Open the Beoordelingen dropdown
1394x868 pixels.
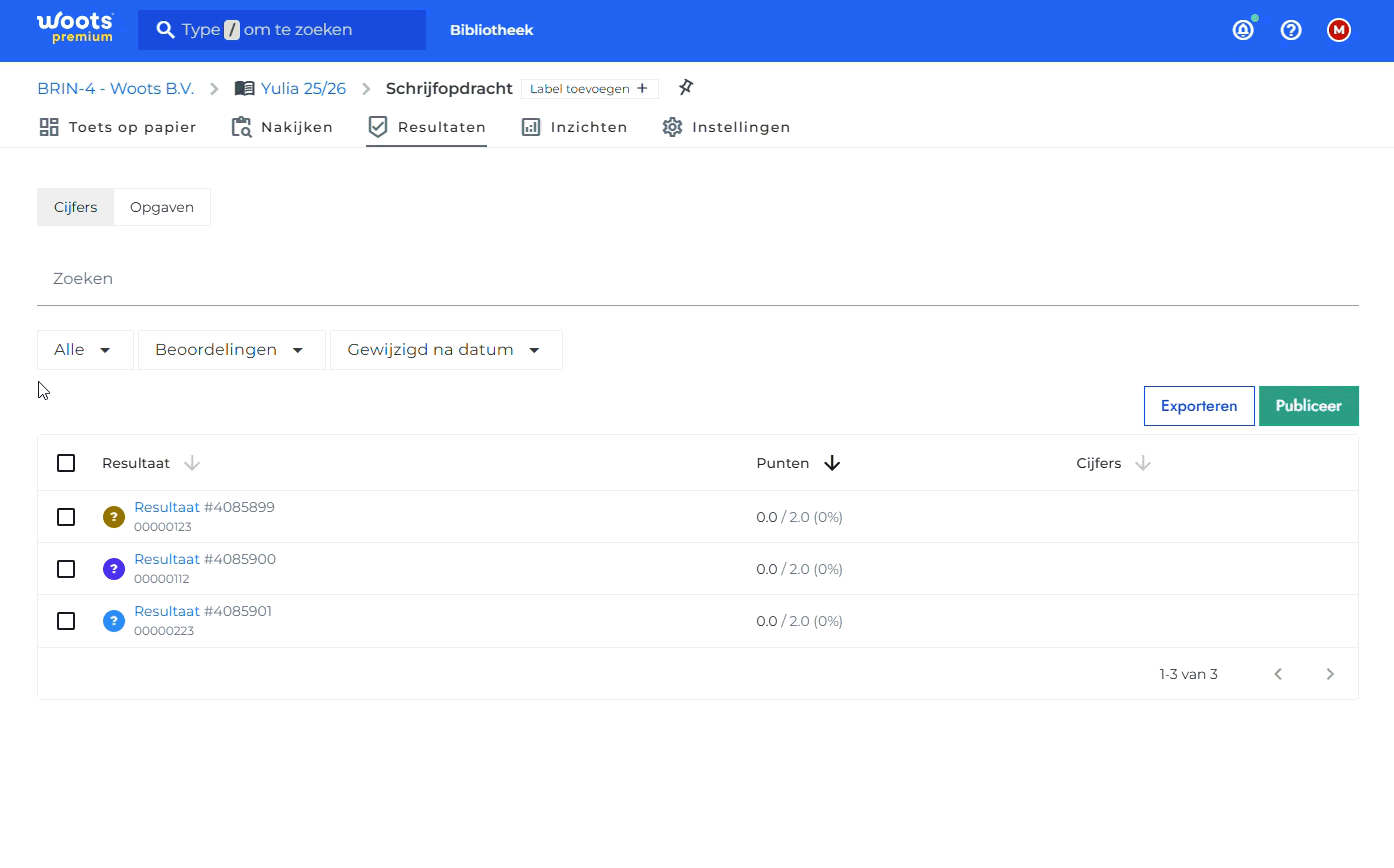[x=232, y=350]
